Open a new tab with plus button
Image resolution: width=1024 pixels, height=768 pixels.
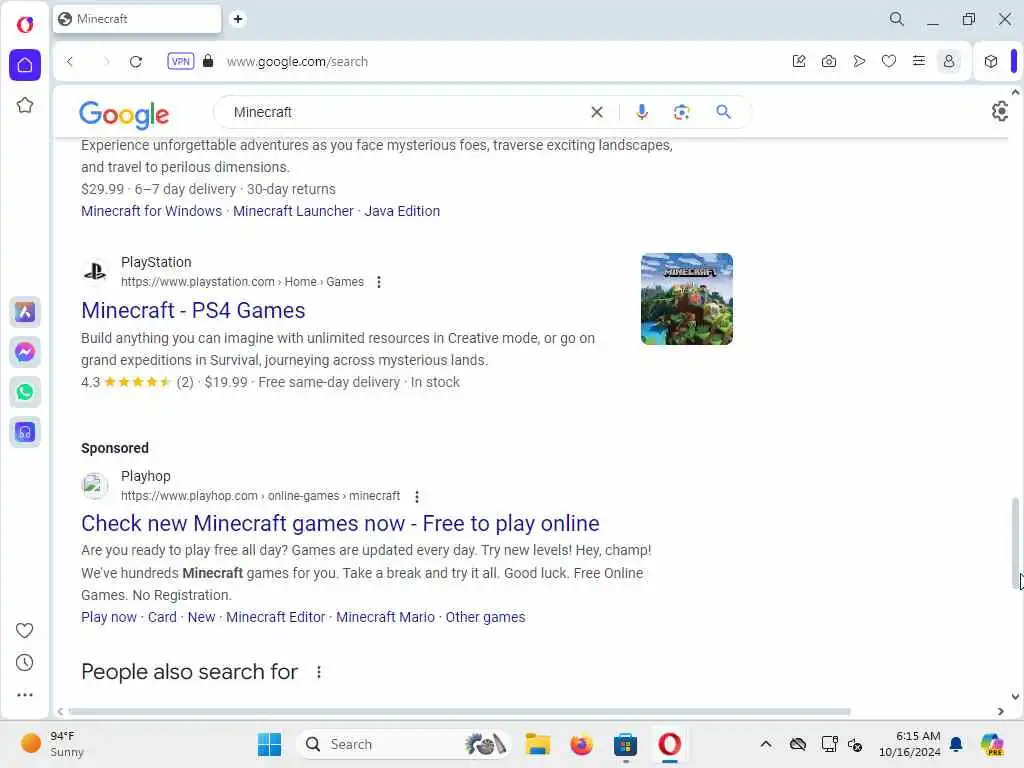coord(238,19)
